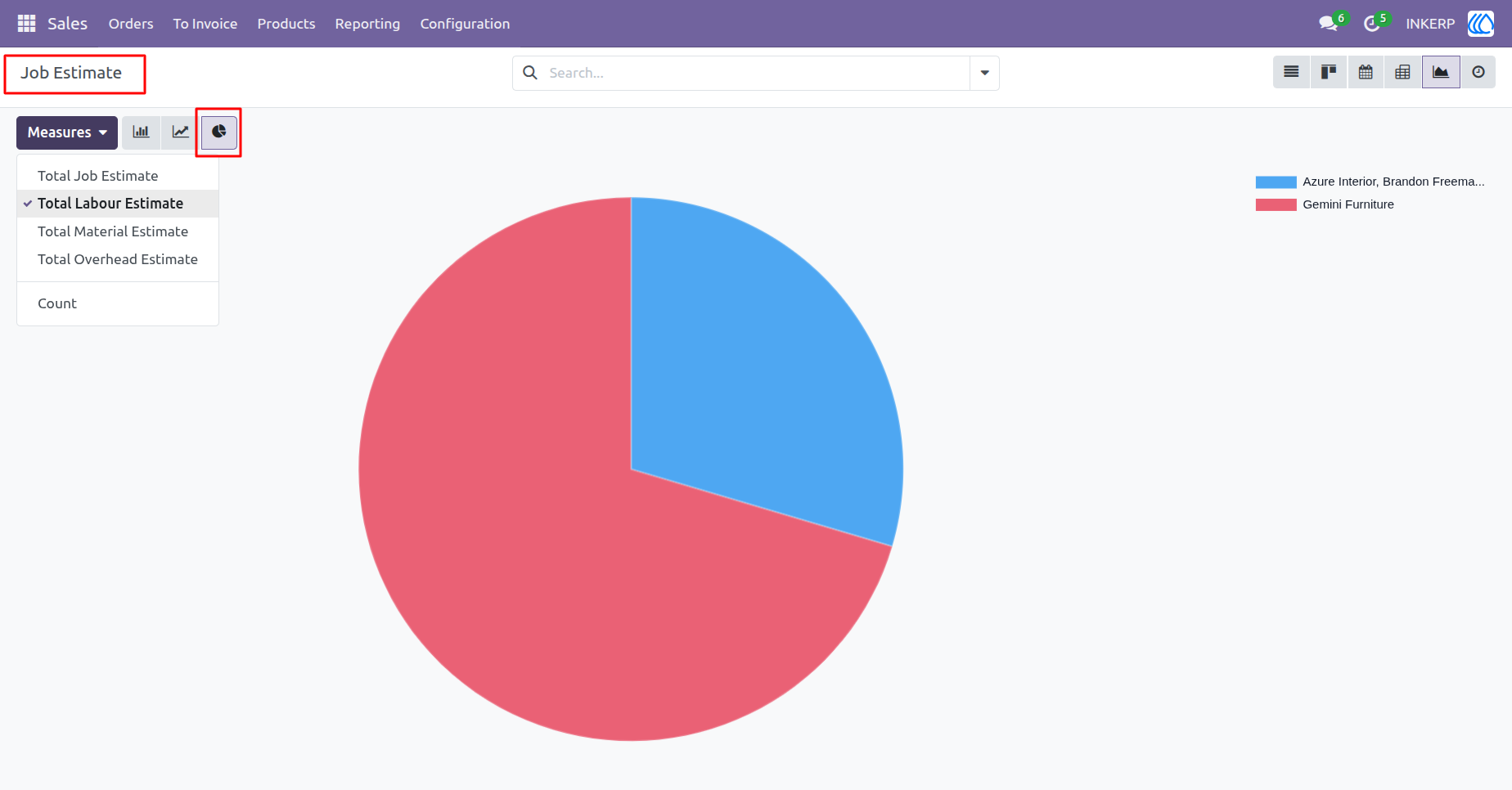Screen dimensions: 1512x790
Task: Select the graph view icon
Action: point(1441,72)
